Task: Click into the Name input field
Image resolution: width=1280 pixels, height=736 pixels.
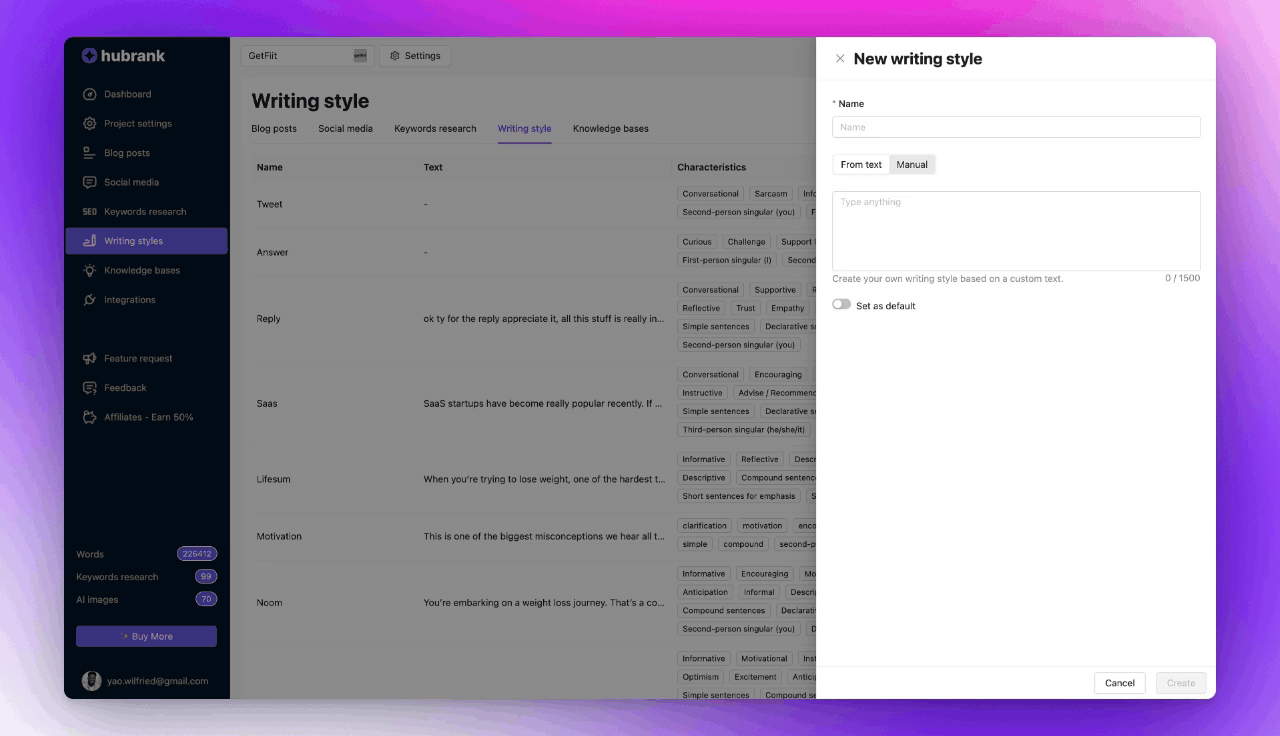Action: 1016,127
